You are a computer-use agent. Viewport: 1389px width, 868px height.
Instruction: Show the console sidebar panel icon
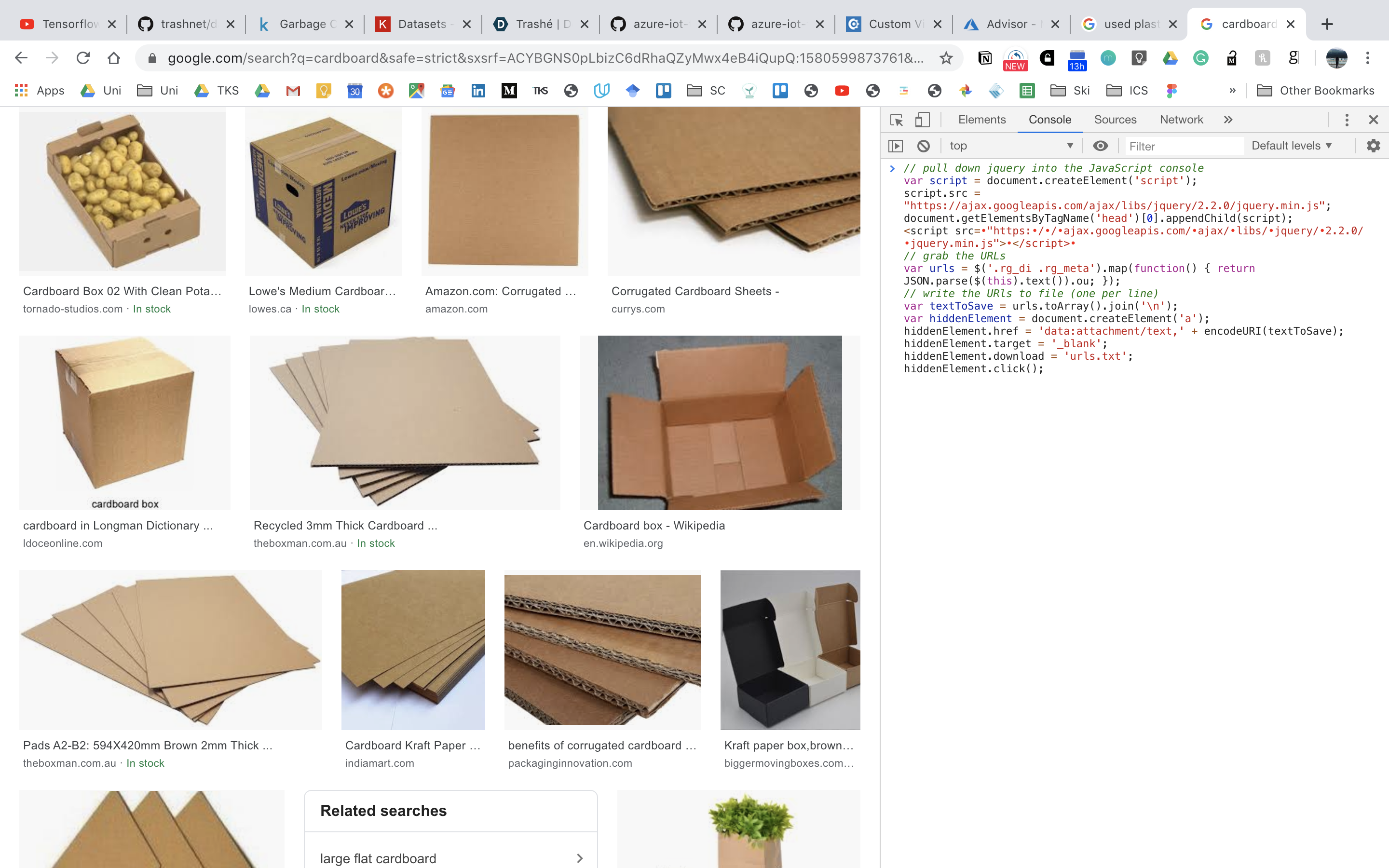[896, 146]
